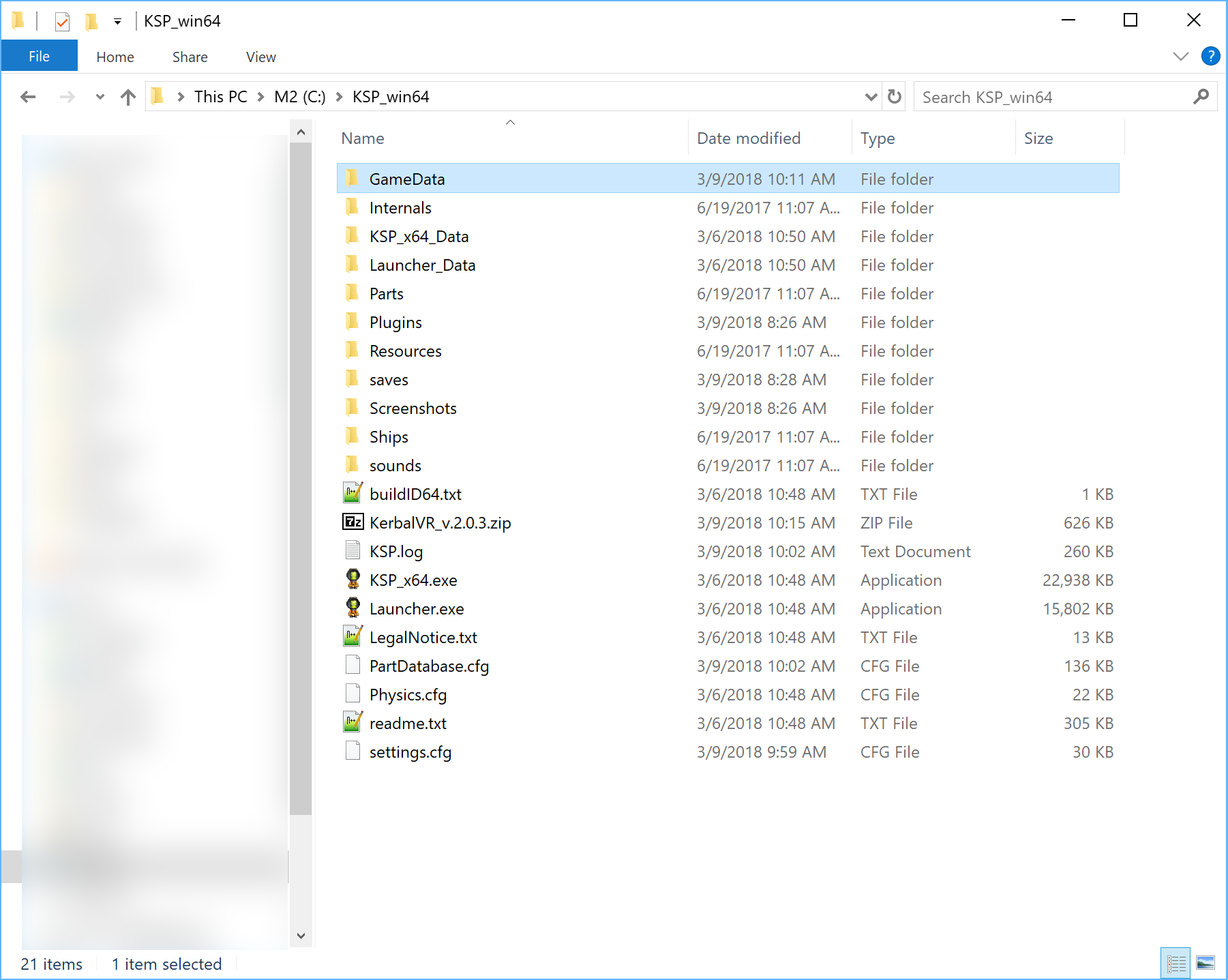Viewport: 1228px width, 980px height.
Task: Click navigation pane scrollbar down arrow
Action: 301,936
